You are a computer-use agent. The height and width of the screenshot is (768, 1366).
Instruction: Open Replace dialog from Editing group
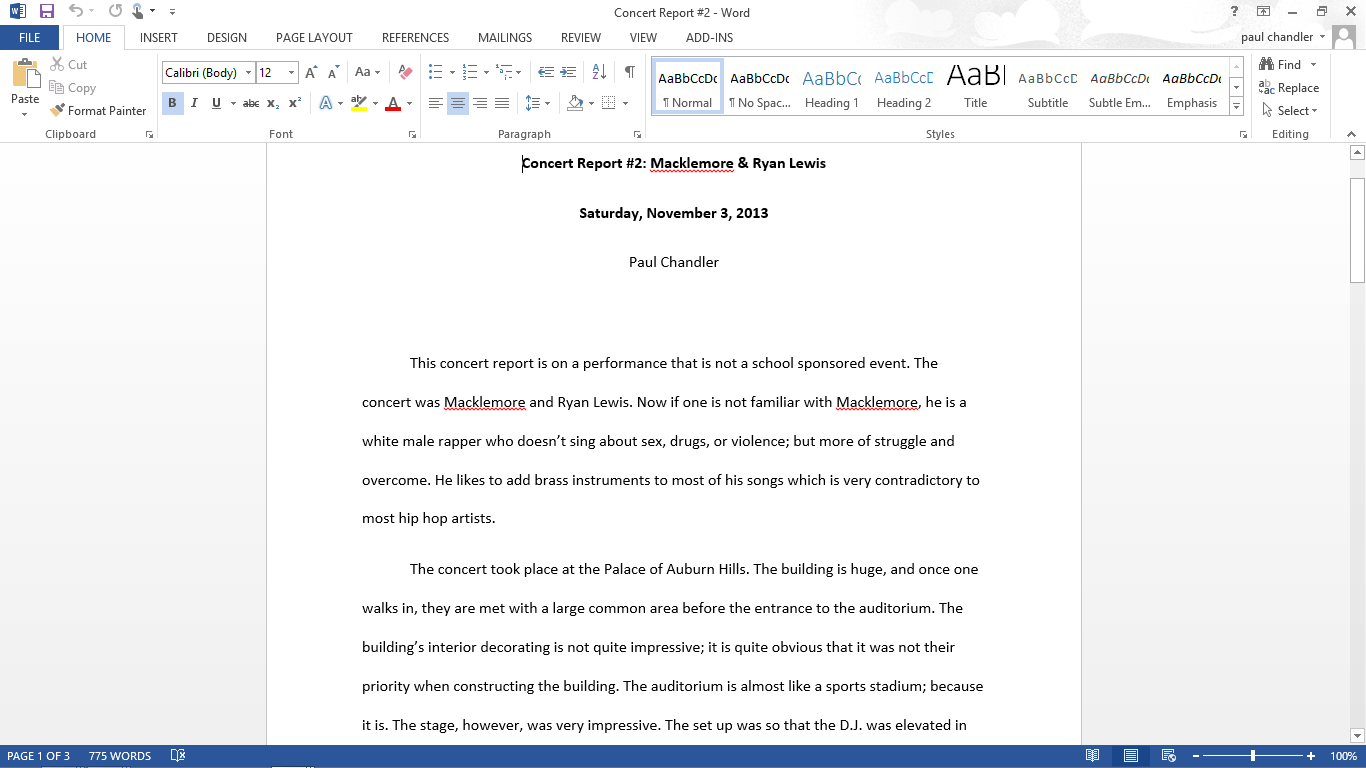point(1289,88)
